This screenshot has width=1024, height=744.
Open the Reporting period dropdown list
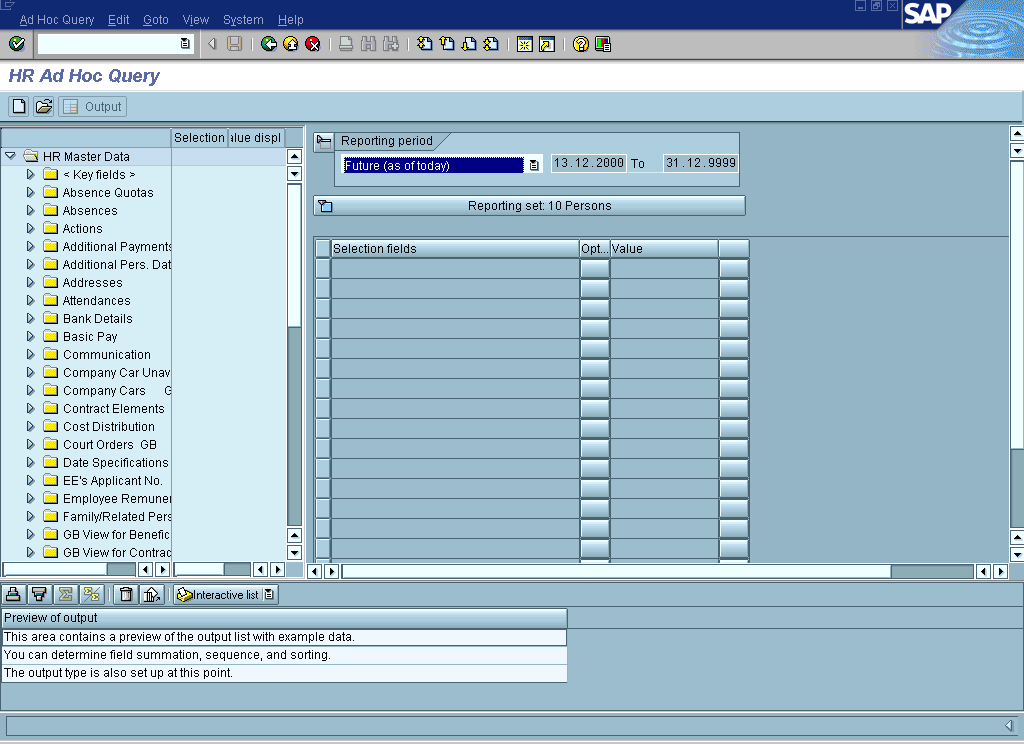(534, 165)
